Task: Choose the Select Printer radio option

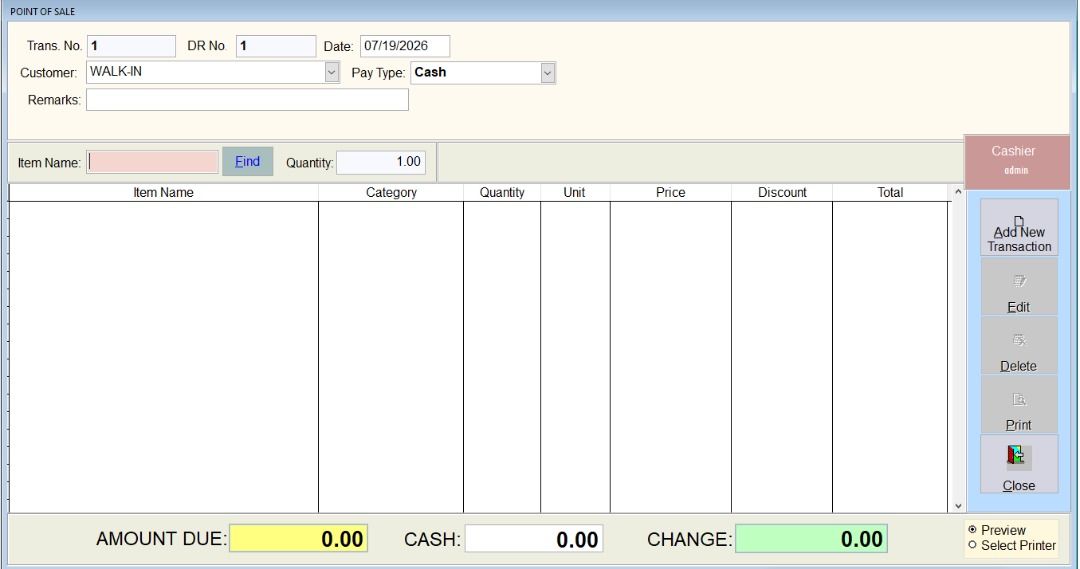Action: coord(973,545)
